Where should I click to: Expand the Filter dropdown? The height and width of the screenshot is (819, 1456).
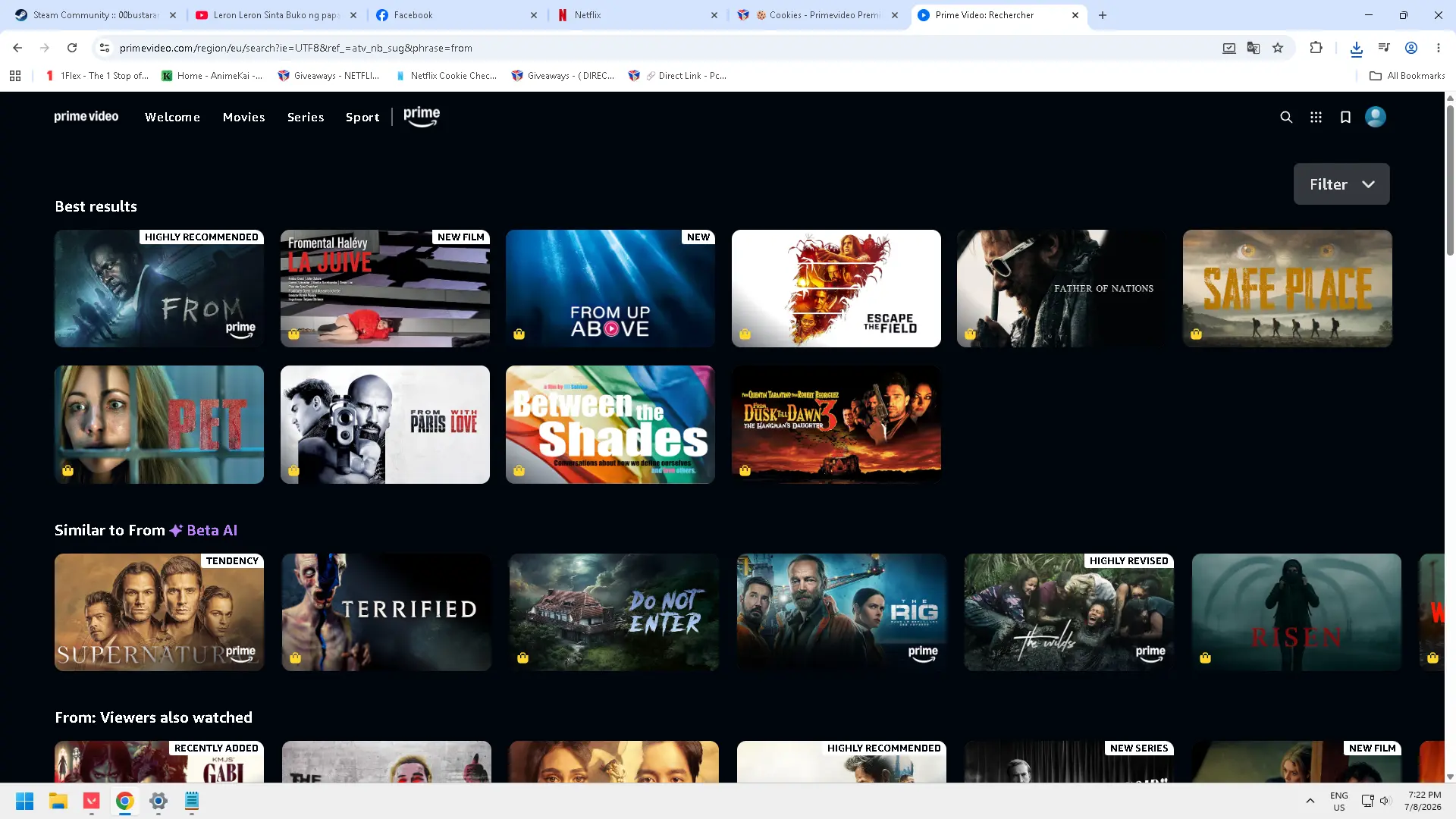pos(1341,184)
